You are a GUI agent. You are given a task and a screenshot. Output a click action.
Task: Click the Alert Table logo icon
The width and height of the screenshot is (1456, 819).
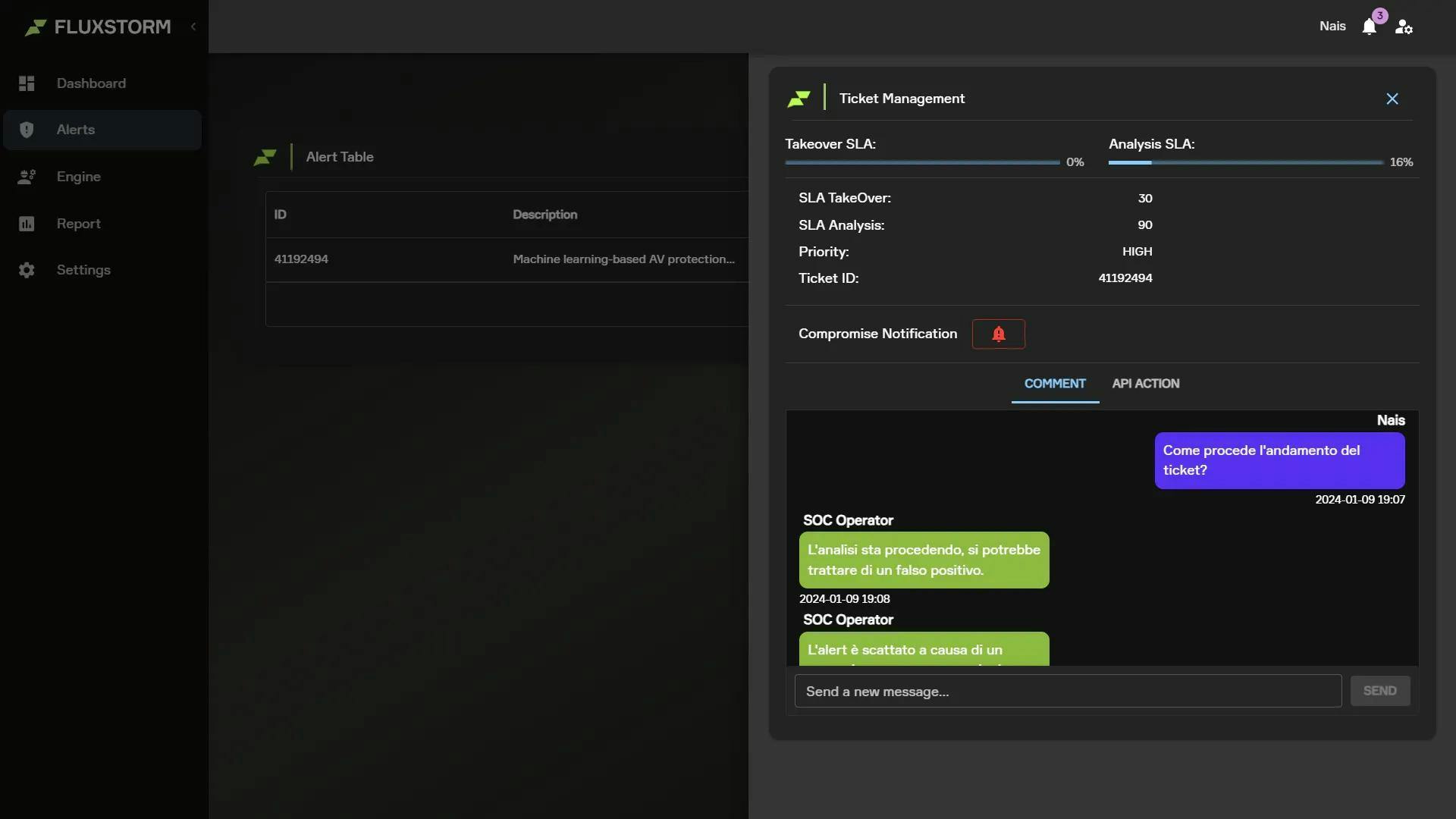pos(265,157)
